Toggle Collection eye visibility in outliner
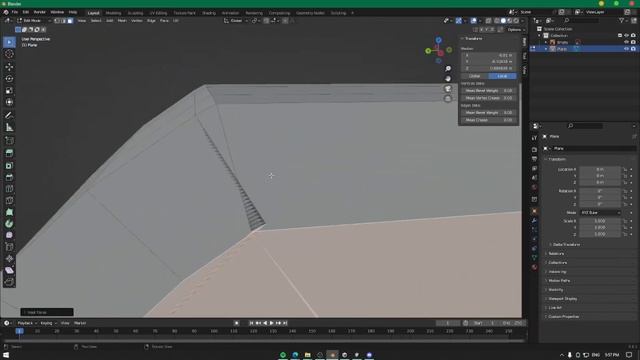640x360 pixels. click(x=626, y=36)
